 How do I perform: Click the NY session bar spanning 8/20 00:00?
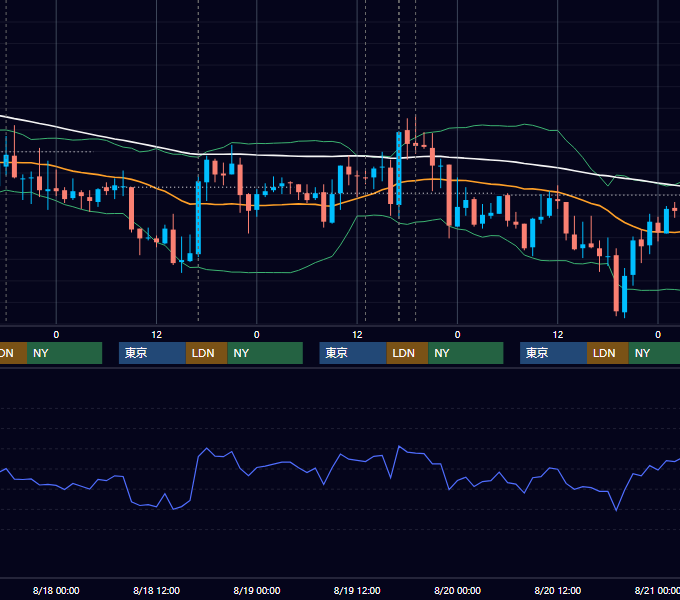click(x=466, y=353)
